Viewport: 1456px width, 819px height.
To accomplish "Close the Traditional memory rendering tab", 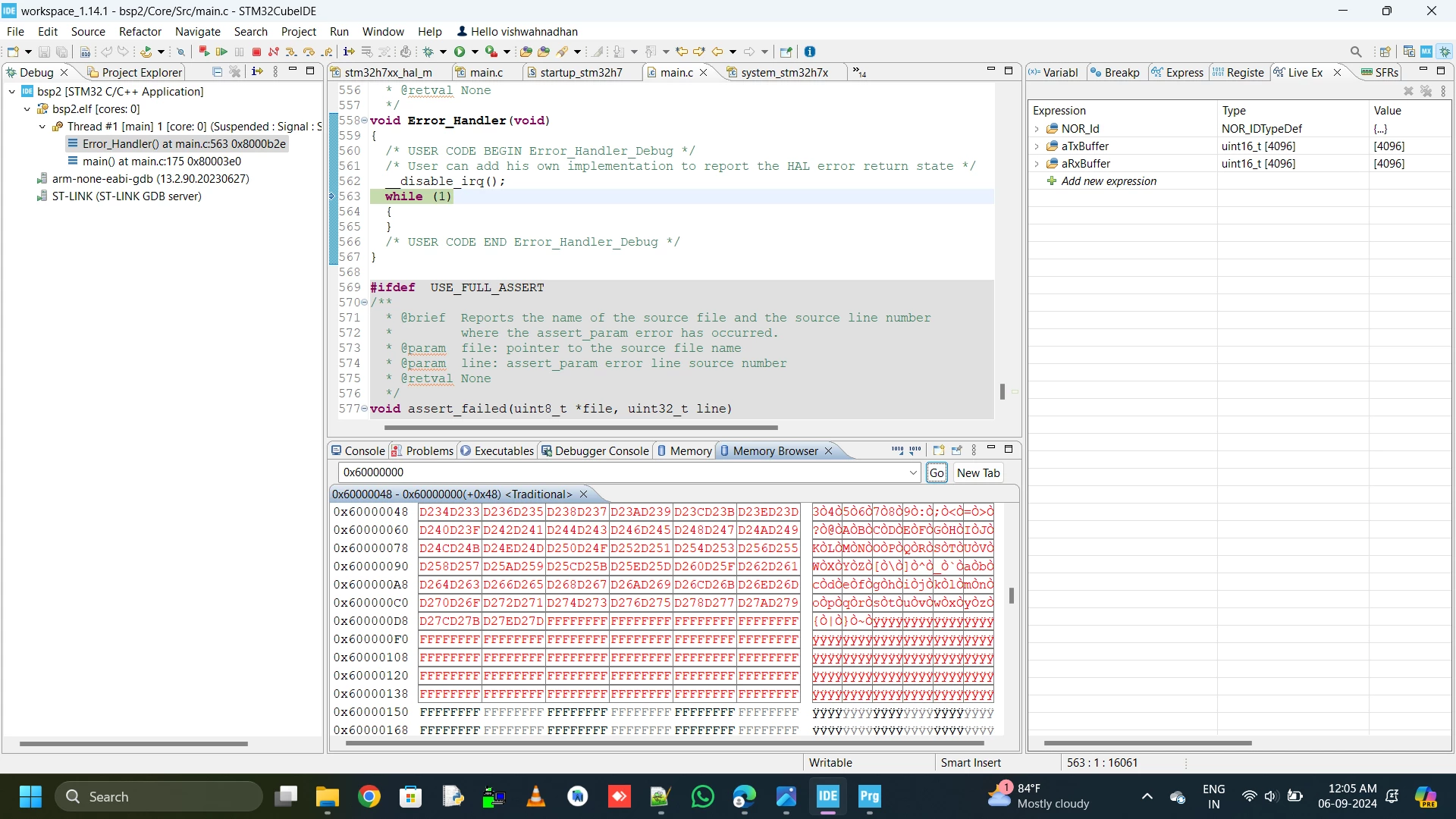I will point(583,494).
